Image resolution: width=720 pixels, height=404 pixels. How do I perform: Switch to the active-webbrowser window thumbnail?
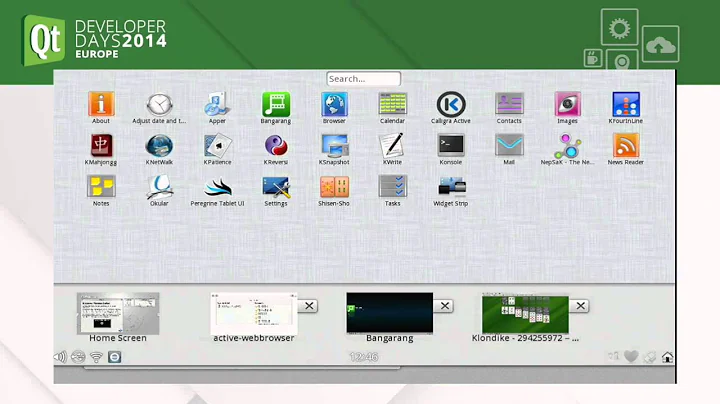253,314
